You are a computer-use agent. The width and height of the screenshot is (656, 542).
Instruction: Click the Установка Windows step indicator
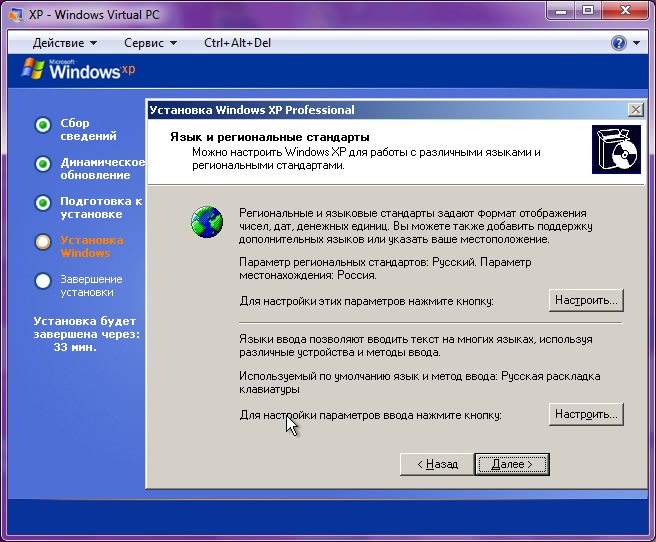(x=43, y=242)
